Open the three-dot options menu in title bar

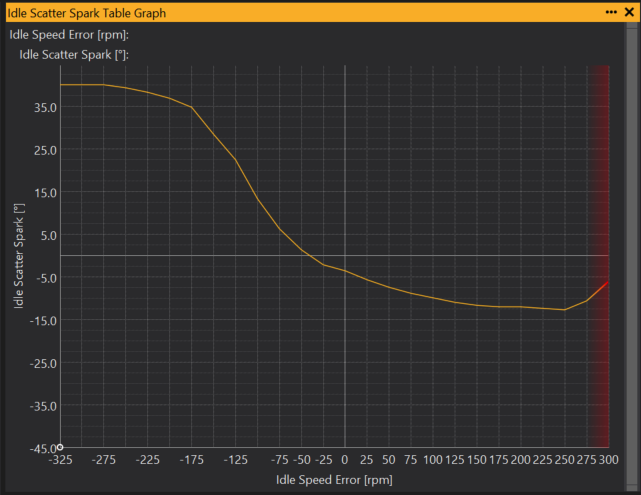point(611,12)
